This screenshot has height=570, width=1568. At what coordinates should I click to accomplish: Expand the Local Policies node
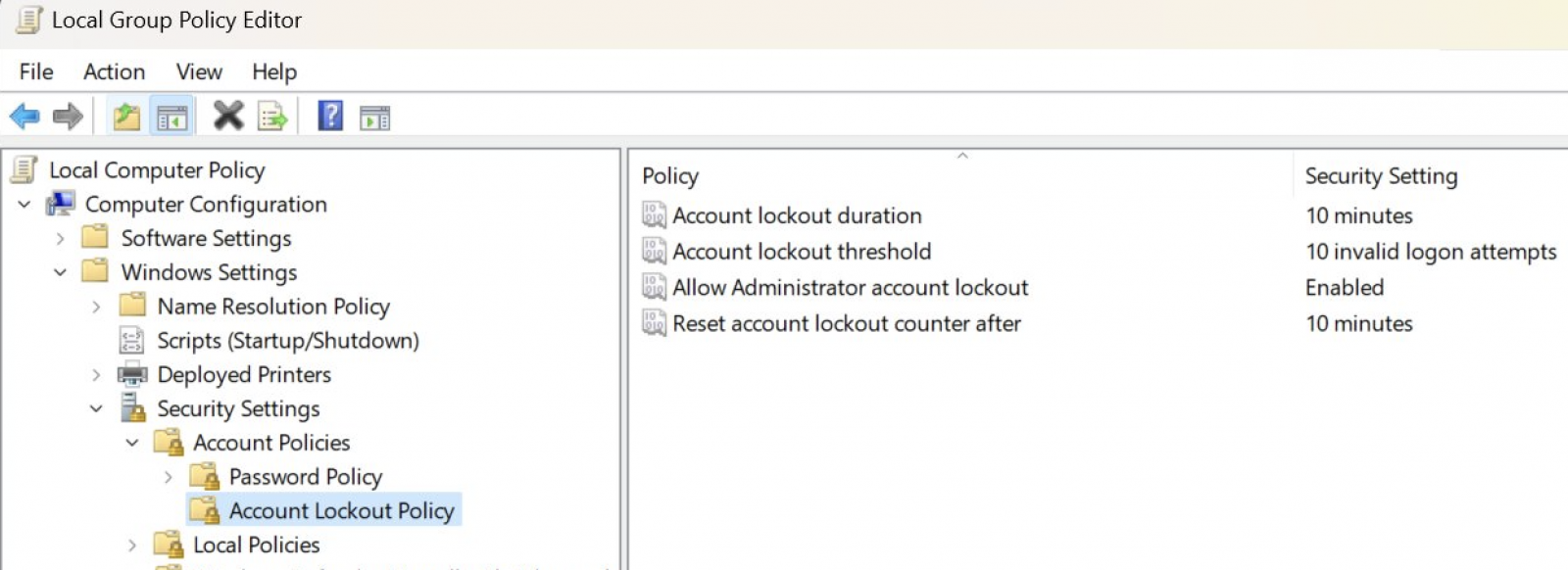(x=132, y=546)
